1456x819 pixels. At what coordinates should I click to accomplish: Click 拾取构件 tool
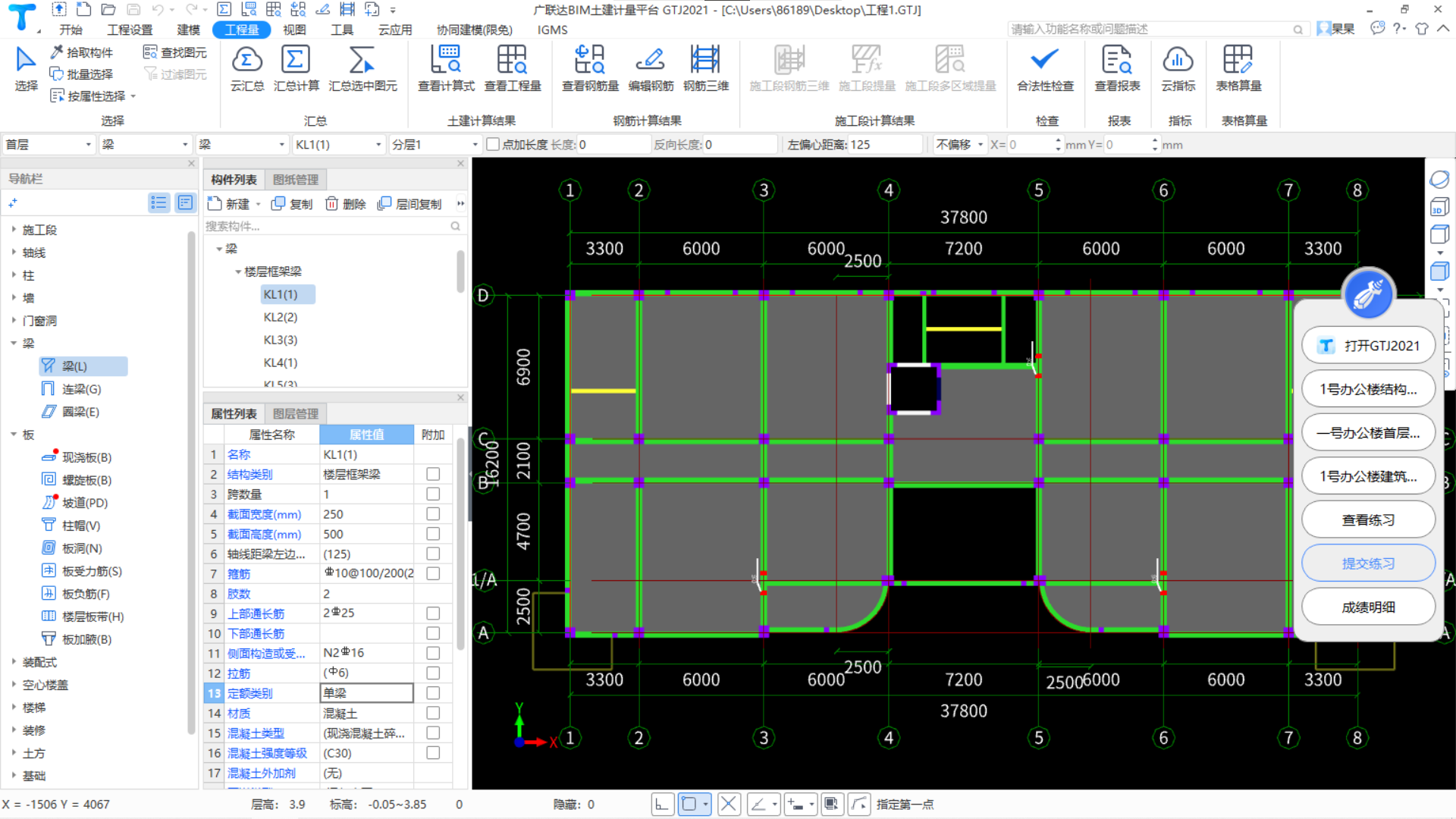(82, 52)
